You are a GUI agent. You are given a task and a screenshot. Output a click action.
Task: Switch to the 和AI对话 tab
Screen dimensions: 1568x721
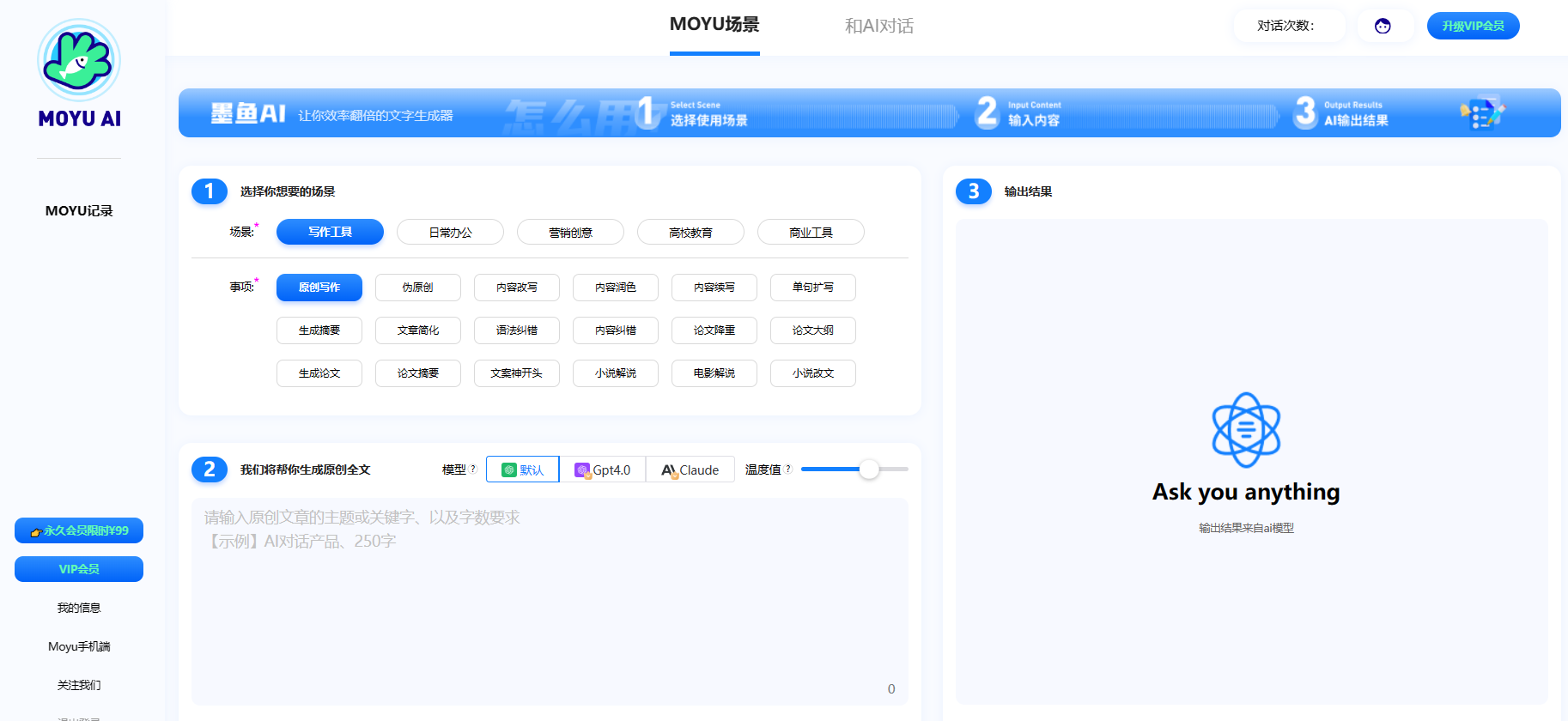(878, 26)
